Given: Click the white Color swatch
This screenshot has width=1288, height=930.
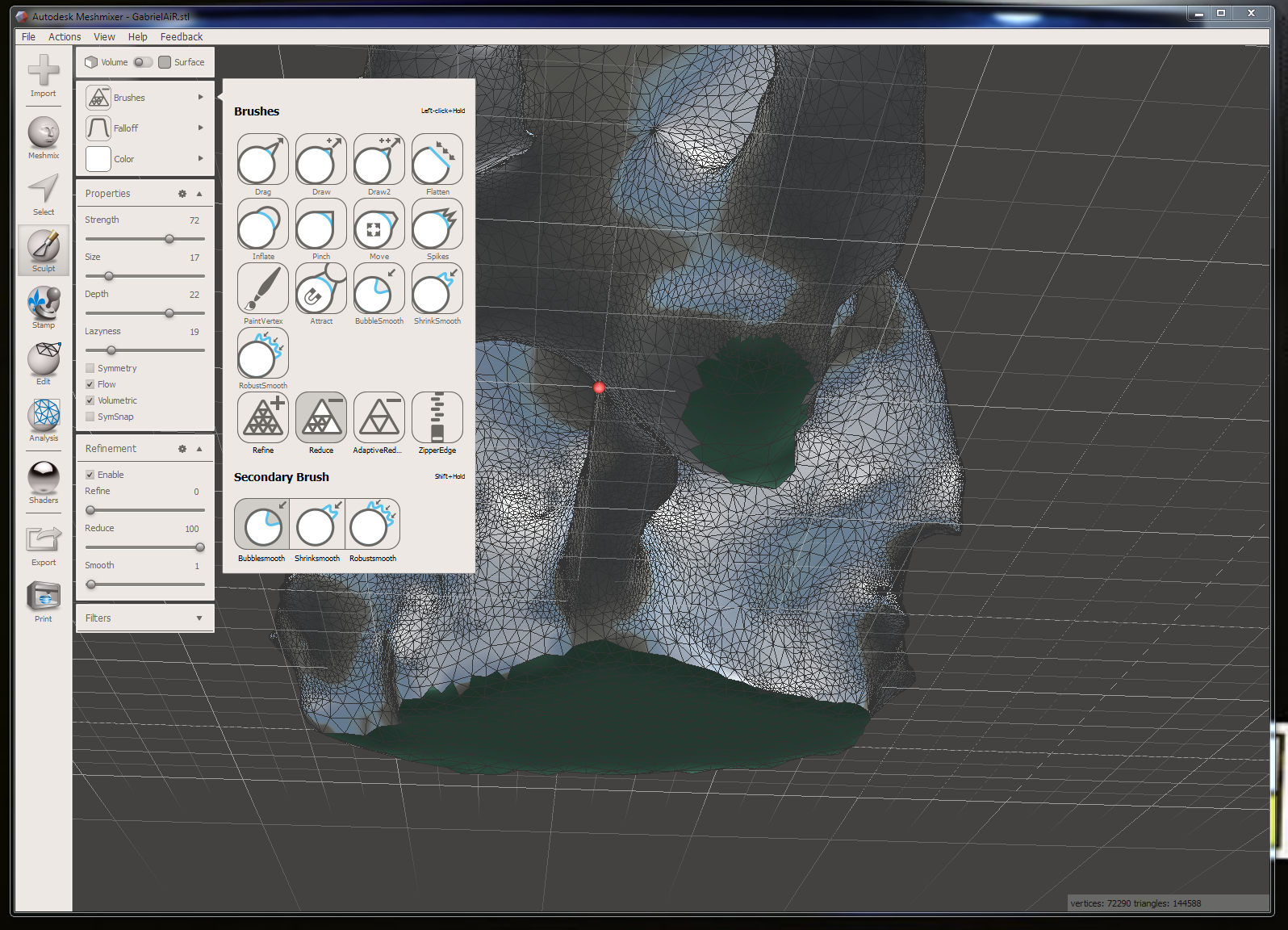Looking at the screenshot, I should pos(98,159).
